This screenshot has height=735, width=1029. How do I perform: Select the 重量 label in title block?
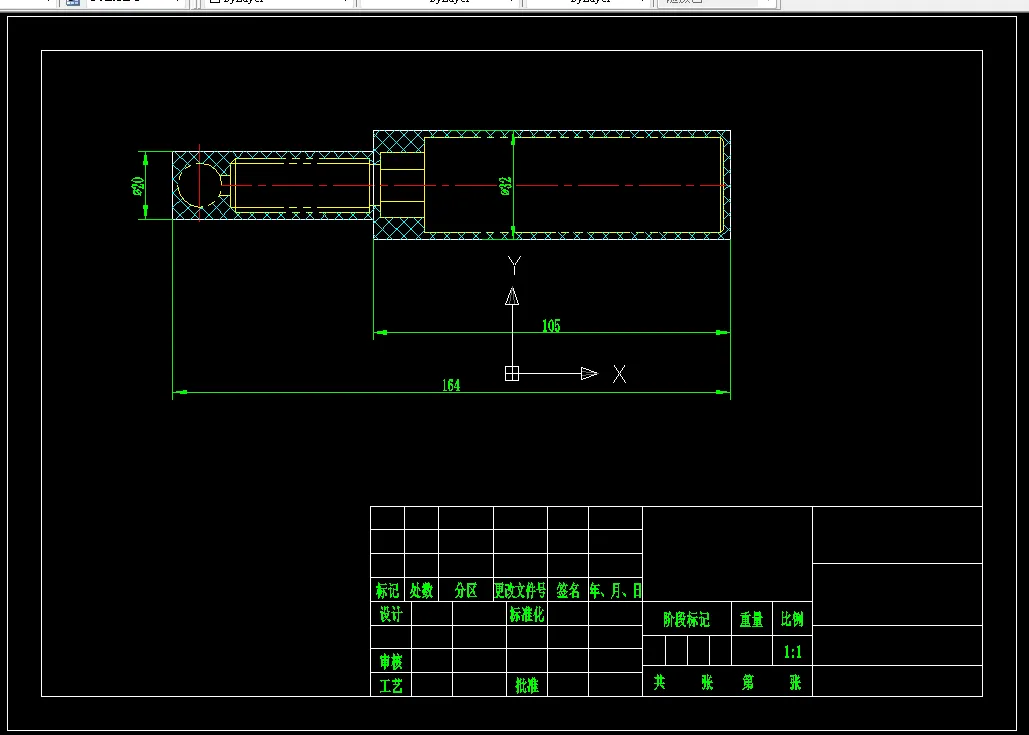coord(751,620)
